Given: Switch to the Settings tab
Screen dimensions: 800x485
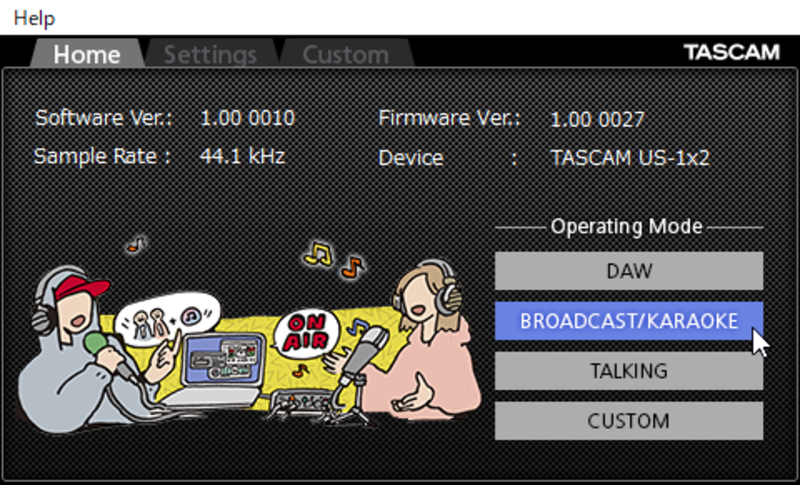Looking at the screenshot, I should [x=211, y=54].
